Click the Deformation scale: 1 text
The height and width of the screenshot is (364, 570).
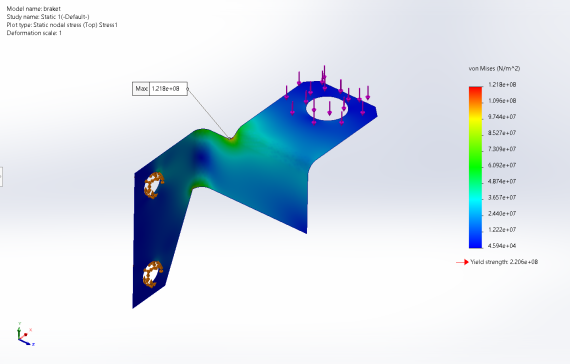34,33
